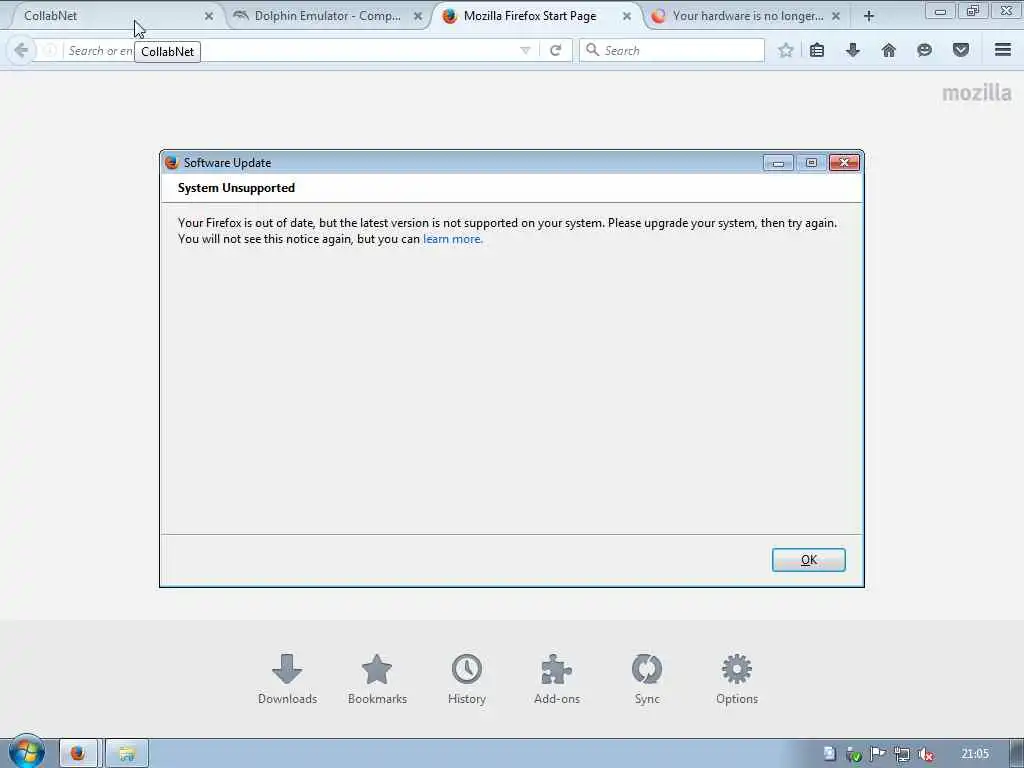Go to the Firefox home page

889,50
